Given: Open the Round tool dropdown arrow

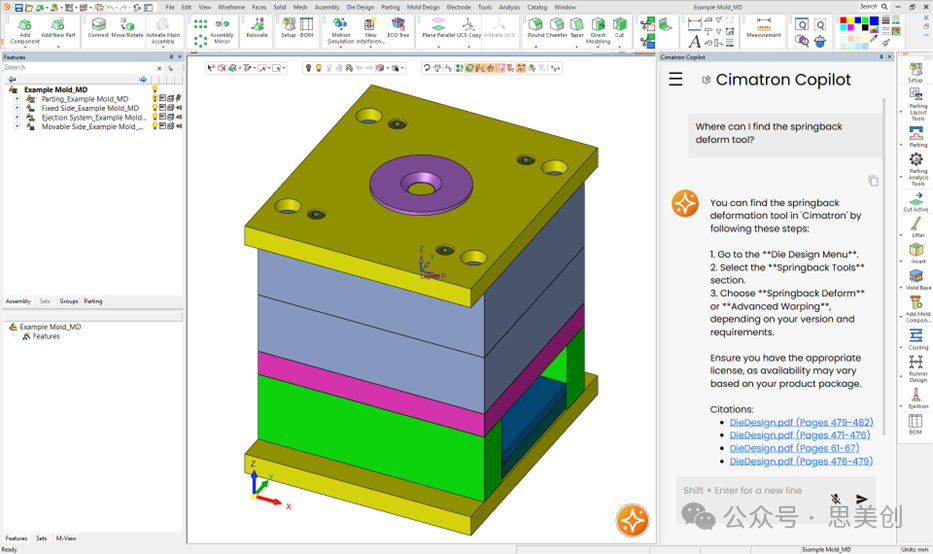Looking at the screenshot, I should 536,46.
